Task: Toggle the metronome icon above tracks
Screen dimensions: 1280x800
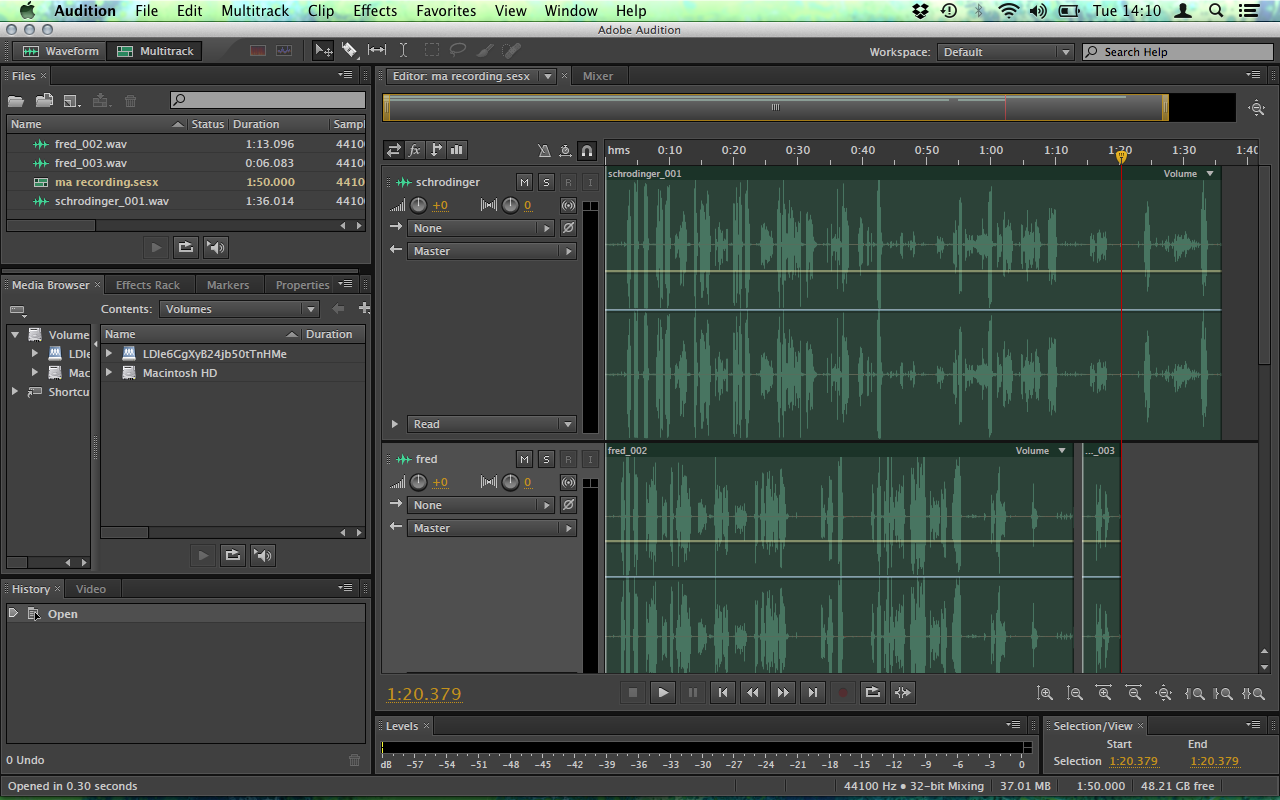Action: click(544, 151)
